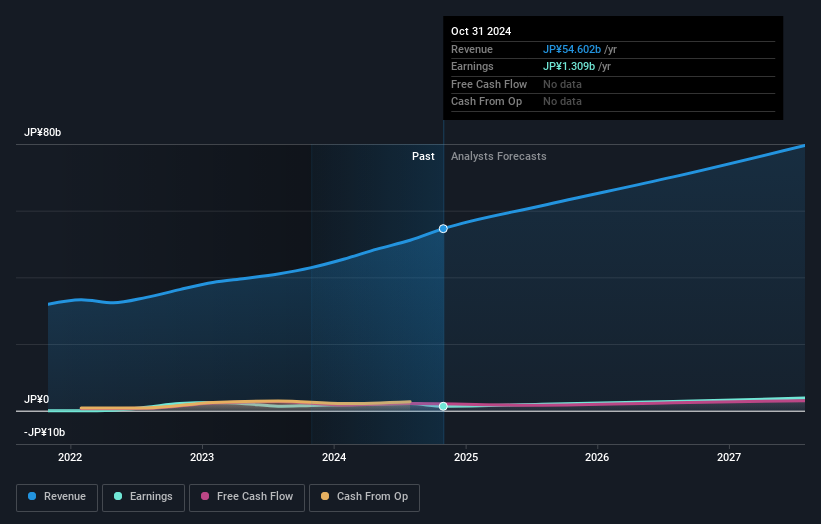Toggle the Earnings legend button
The height and width of the screenshot is (524, 821).
pyautogui.click(x=143, y=497)
